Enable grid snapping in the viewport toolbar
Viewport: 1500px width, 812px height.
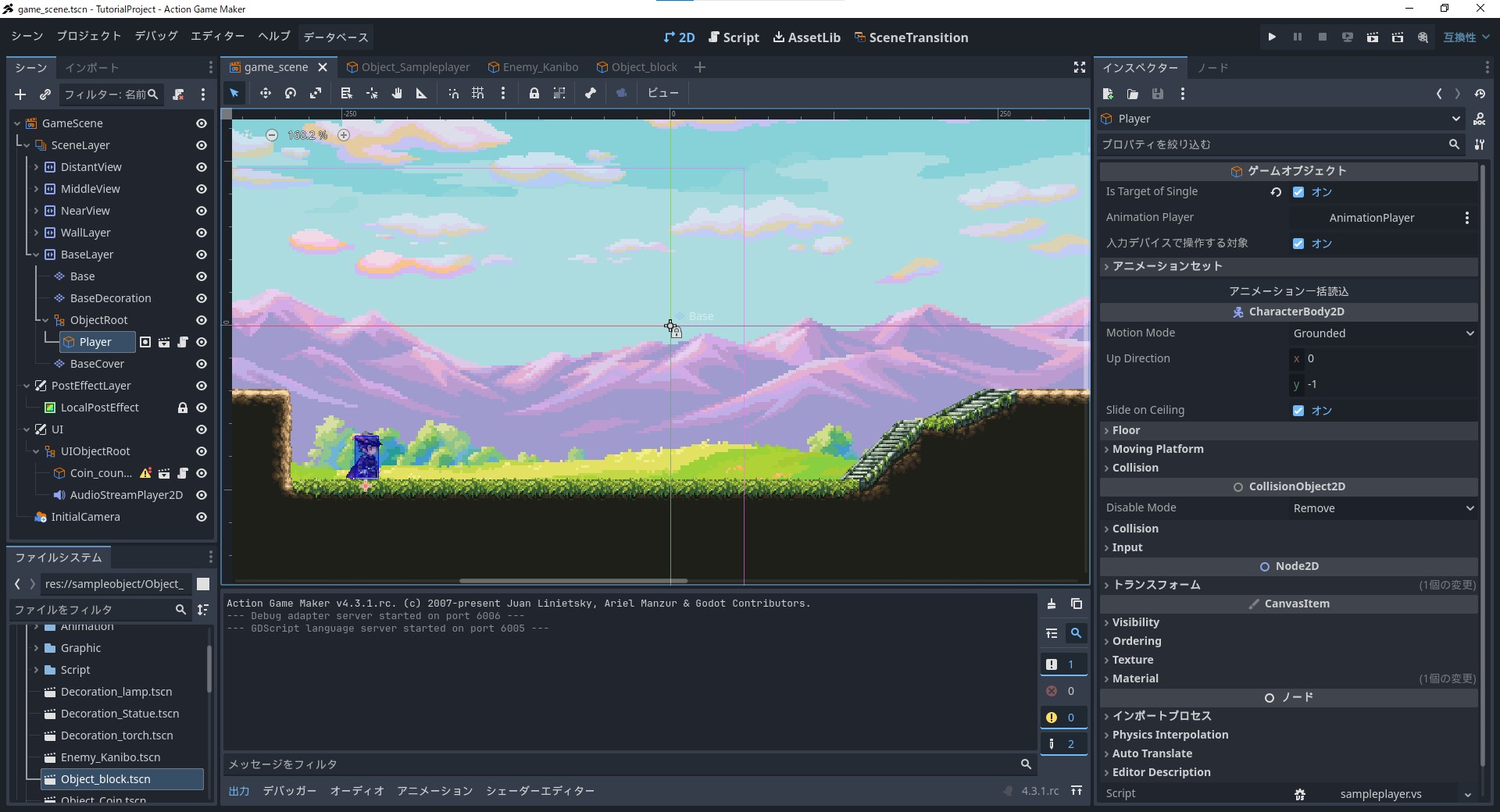(x=478, y=93)
